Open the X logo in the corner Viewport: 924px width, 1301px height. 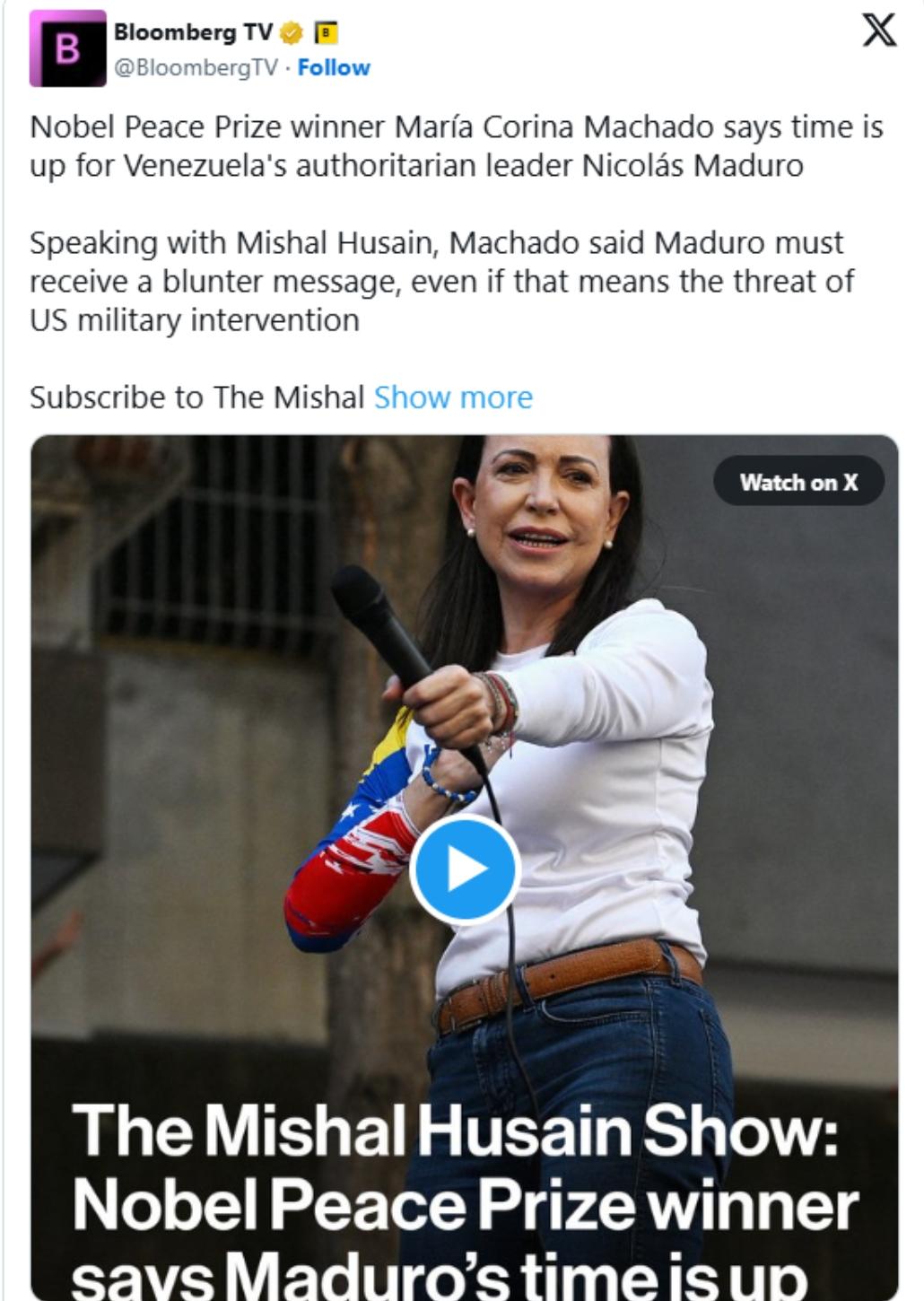(878, 31)
